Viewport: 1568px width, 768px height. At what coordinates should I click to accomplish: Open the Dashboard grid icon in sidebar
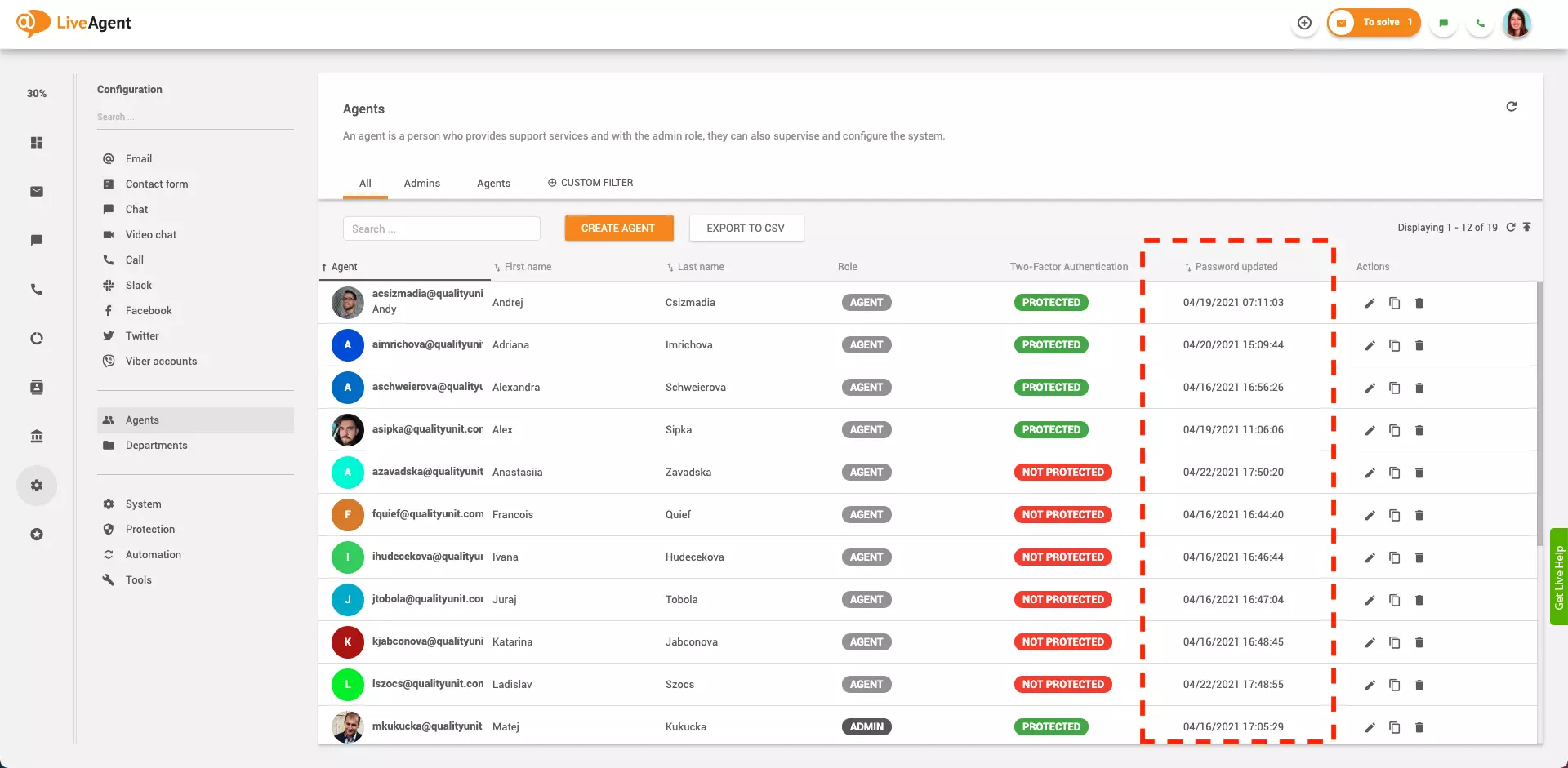pos(36,143)
